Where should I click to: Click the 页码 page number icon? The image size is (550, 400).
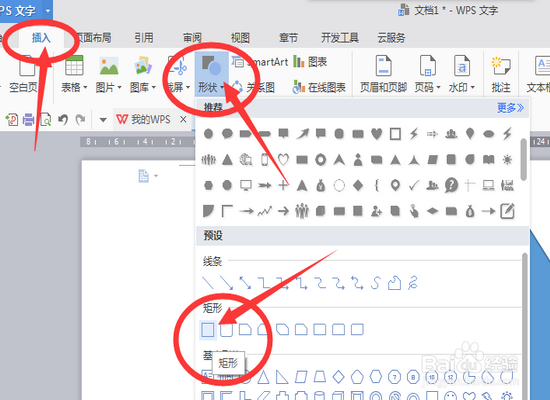click(x=428, y=66)
